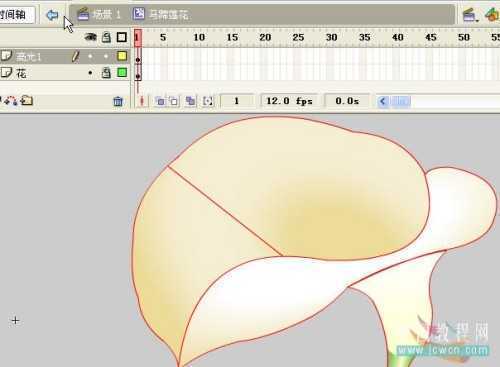Click frame 45 on the timeline ruler
The width and height of the screenshot is (500, 367).
pyautogui.click(x=431, y=37)
